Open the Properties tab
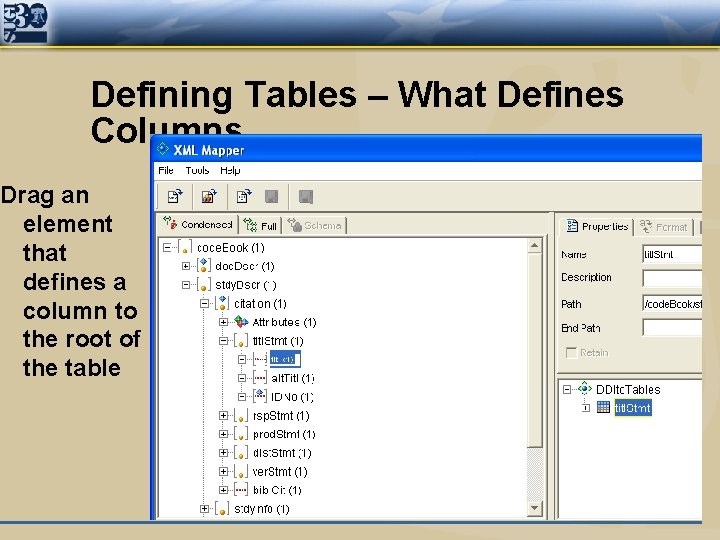 (597, 226)
